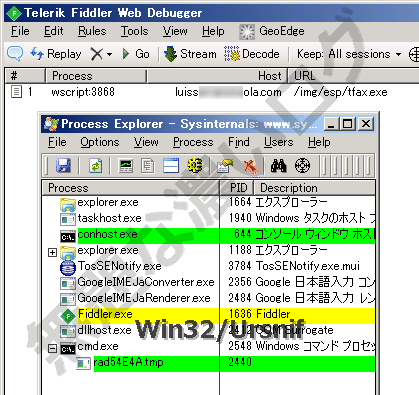Select TosSENotify.exe process row

(x=209, y=266)
